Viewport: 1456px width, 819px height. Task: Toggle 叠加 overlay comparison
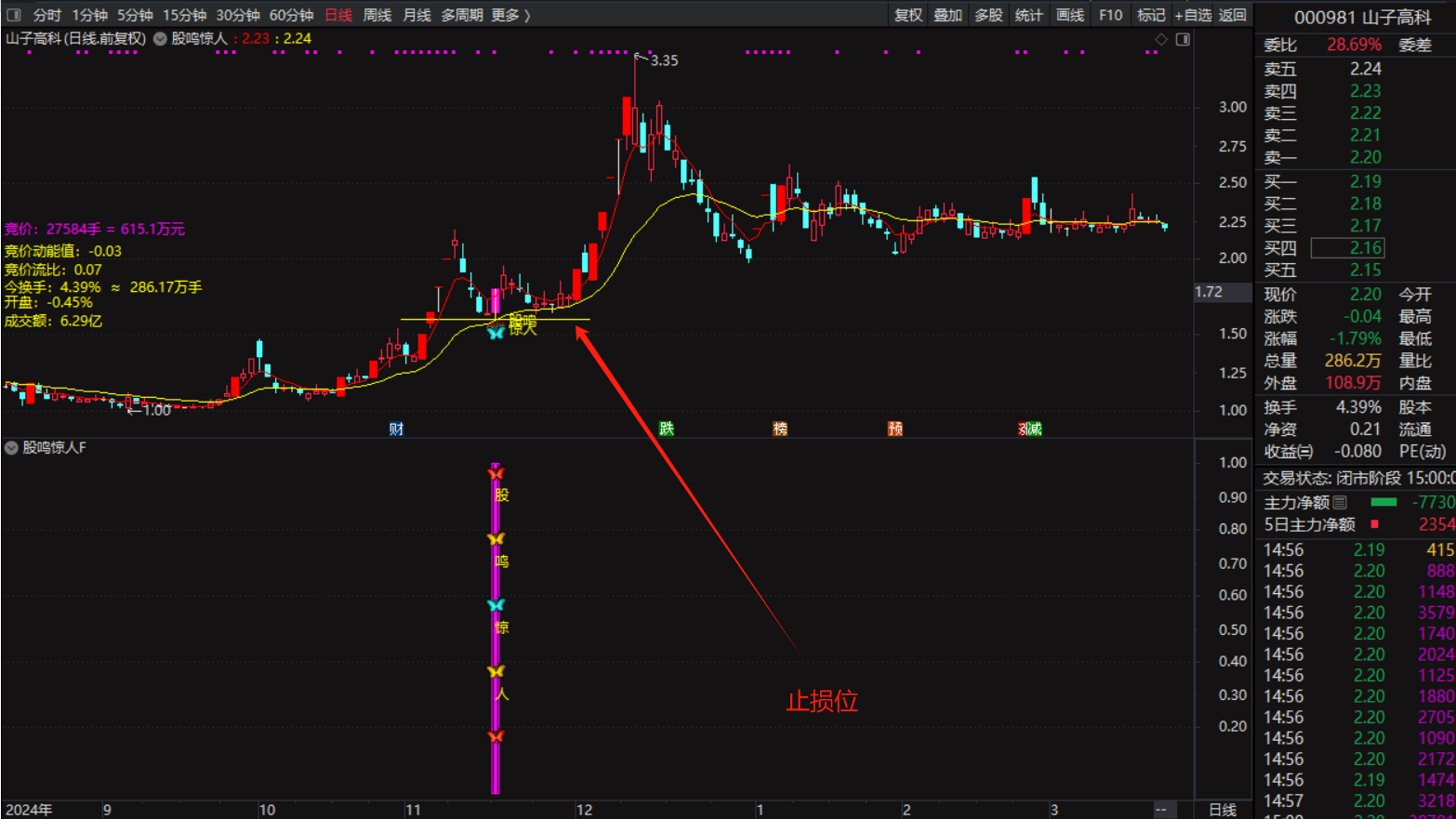948,15
